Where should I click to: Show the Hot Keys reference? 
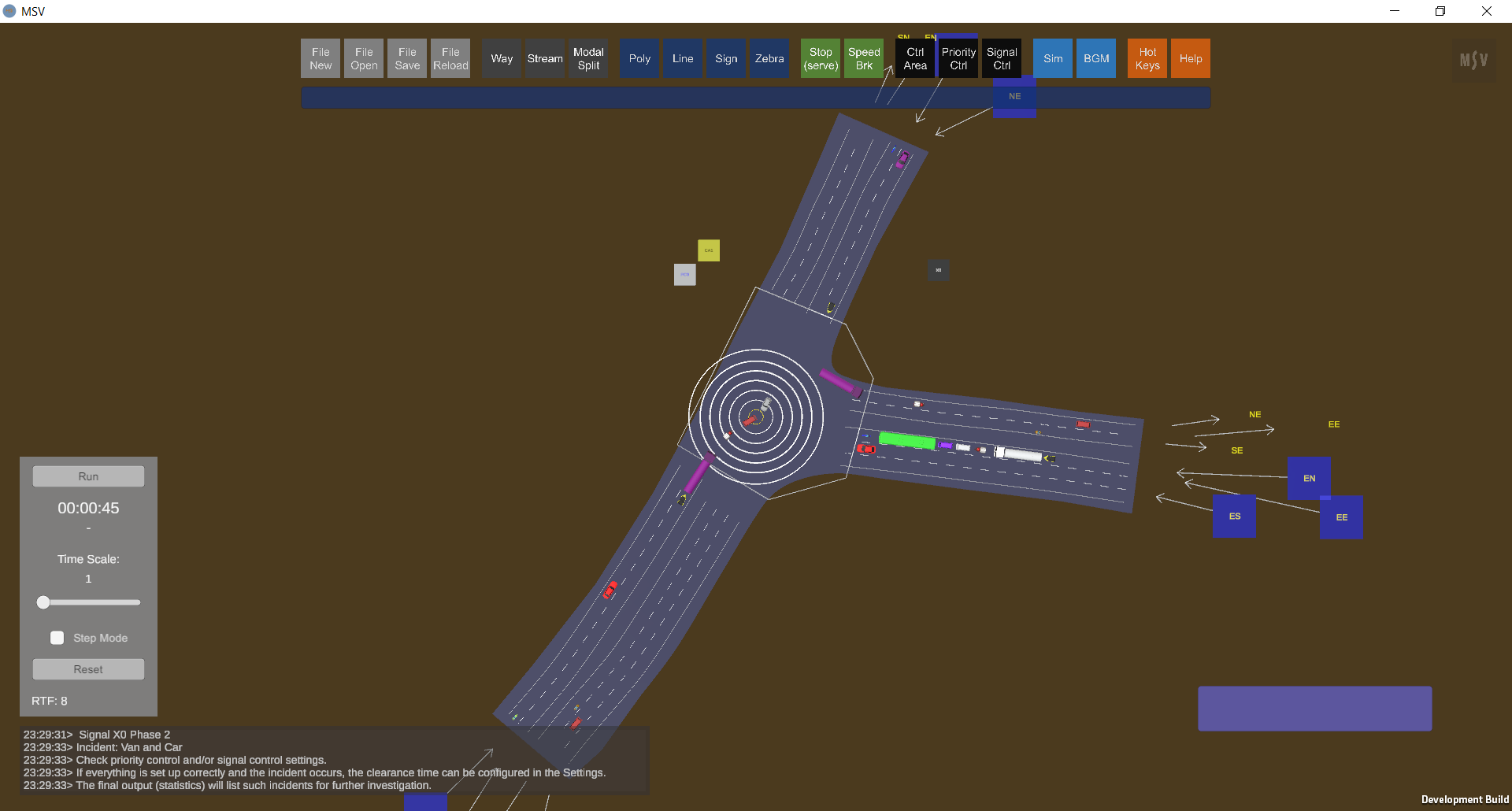pyautogui.click(x=1147, y=58)
